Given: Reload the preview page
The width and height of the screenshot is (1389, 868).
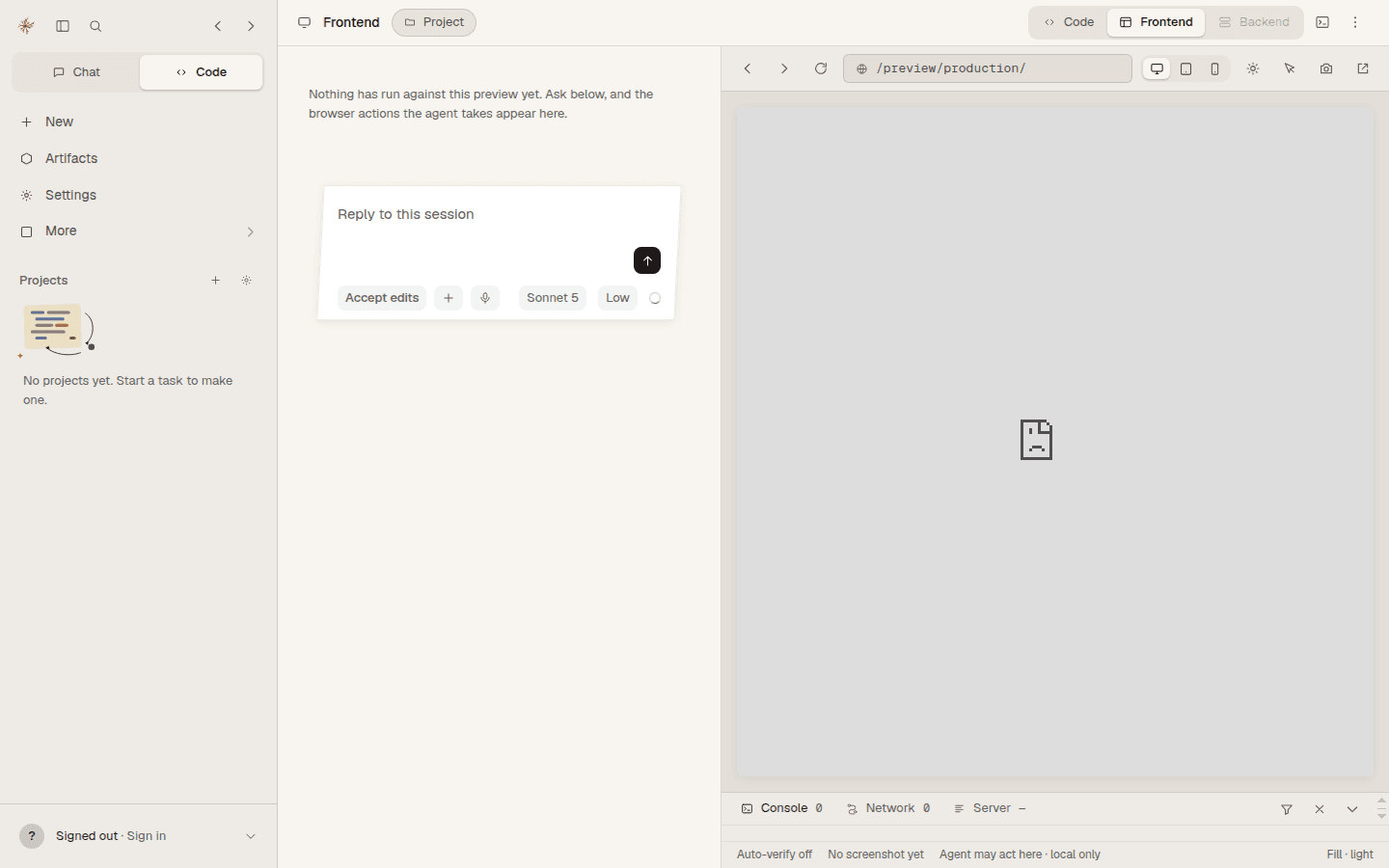Looking at the screenshot, I should (x=821, y=68).
